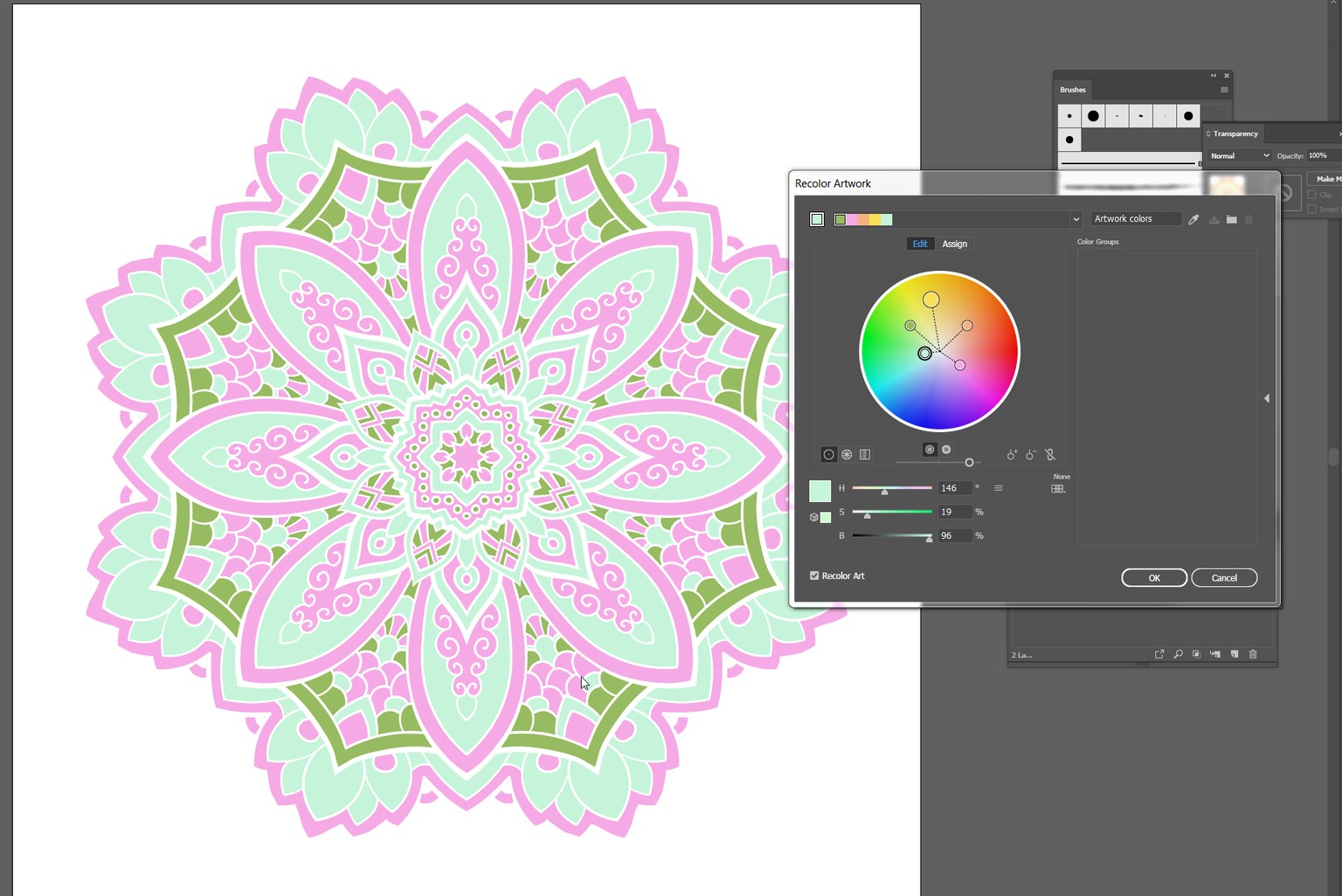
Task: Click the limit to swatch library grid icon
Action: 1058,489
